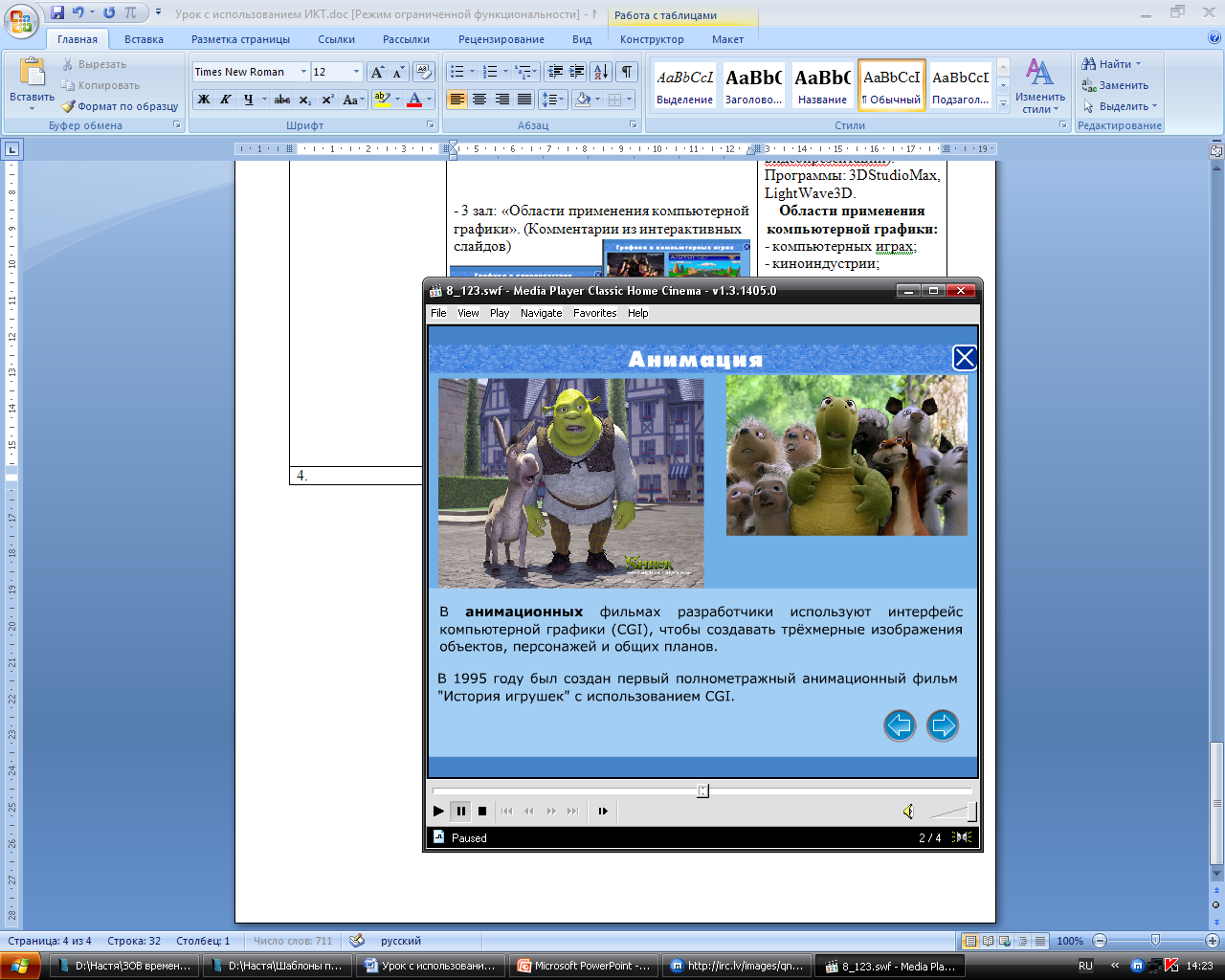The height and width of the screenshot is (980, 1225).
Task: Apply the Название style
Action: point(822,85)
